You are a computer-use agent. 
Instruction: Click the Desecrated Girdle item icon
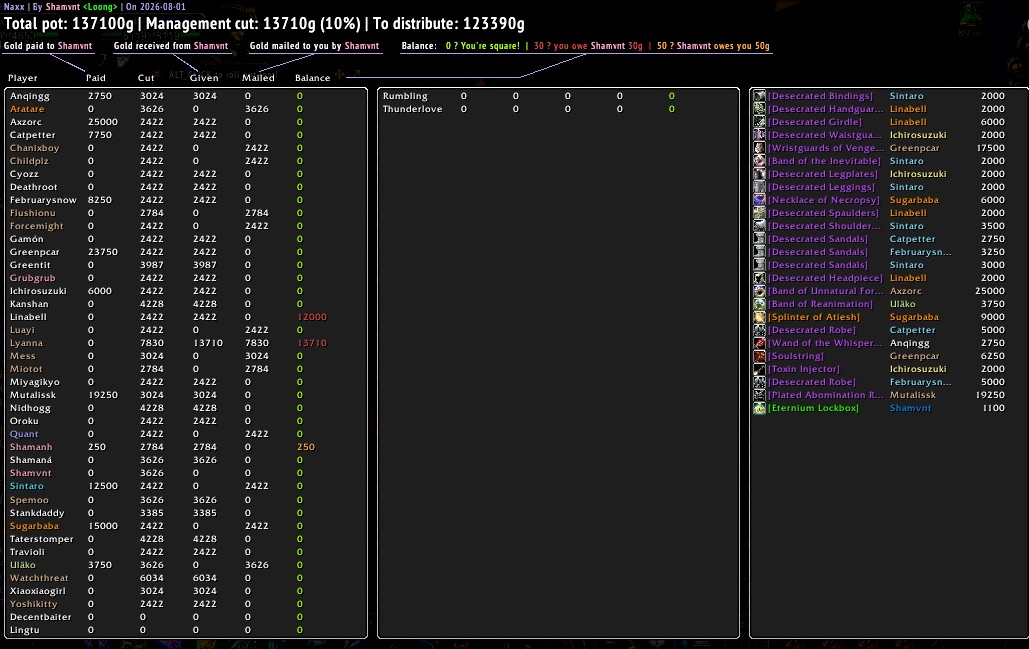(759, 122)
